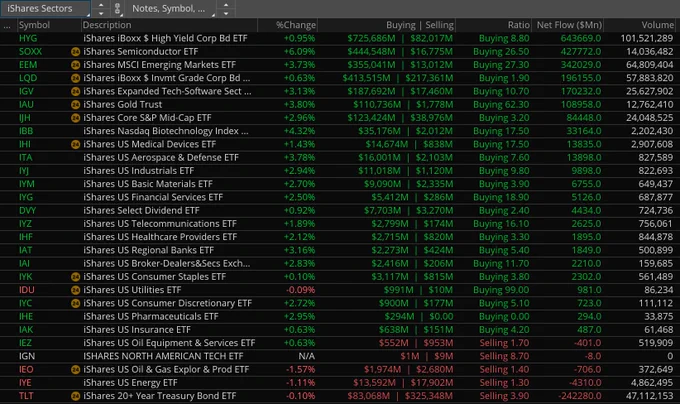680x404 pixels.
Task: Click the 24-hour badge on the IEO row
Action: point(75,370)
